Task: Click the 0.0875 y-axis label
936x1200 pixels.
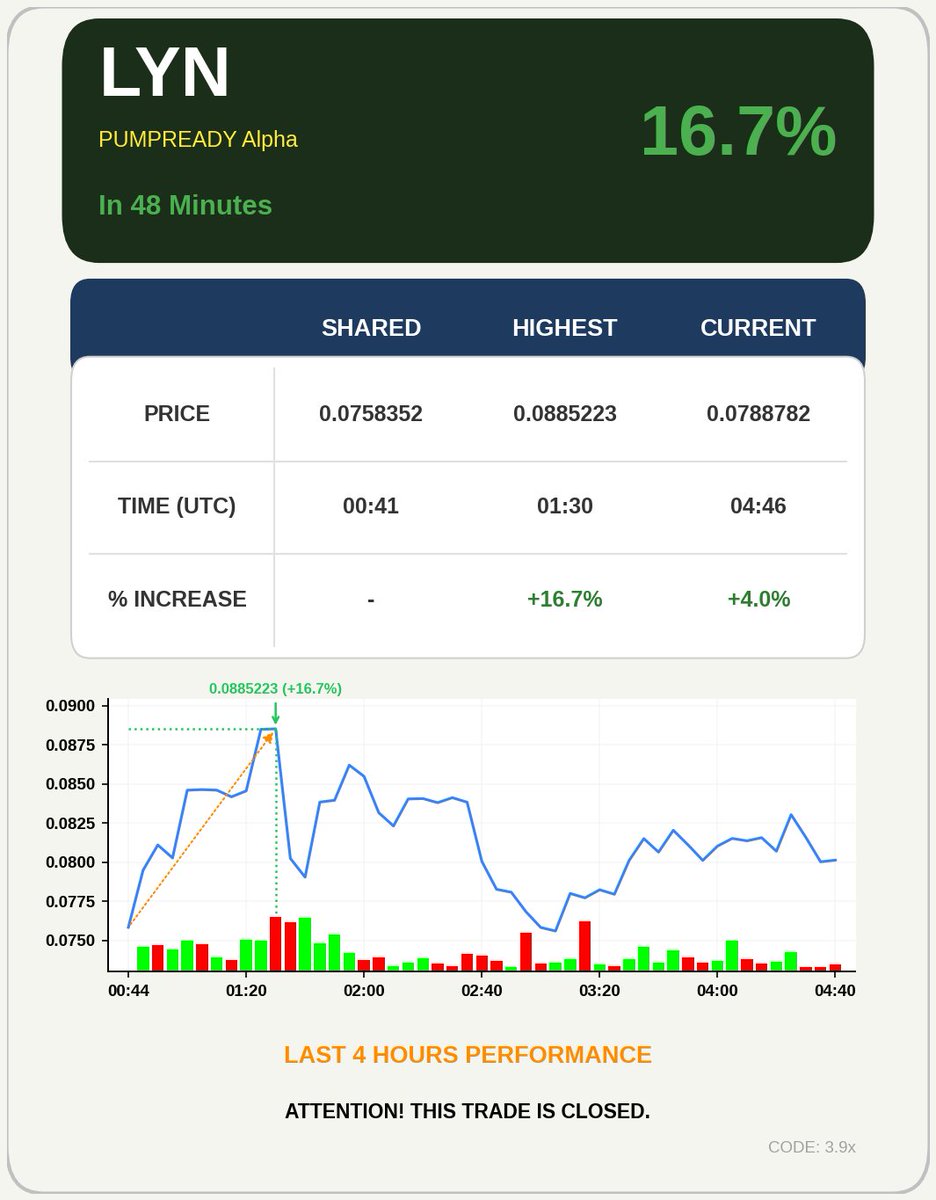Action: (70, 745)
